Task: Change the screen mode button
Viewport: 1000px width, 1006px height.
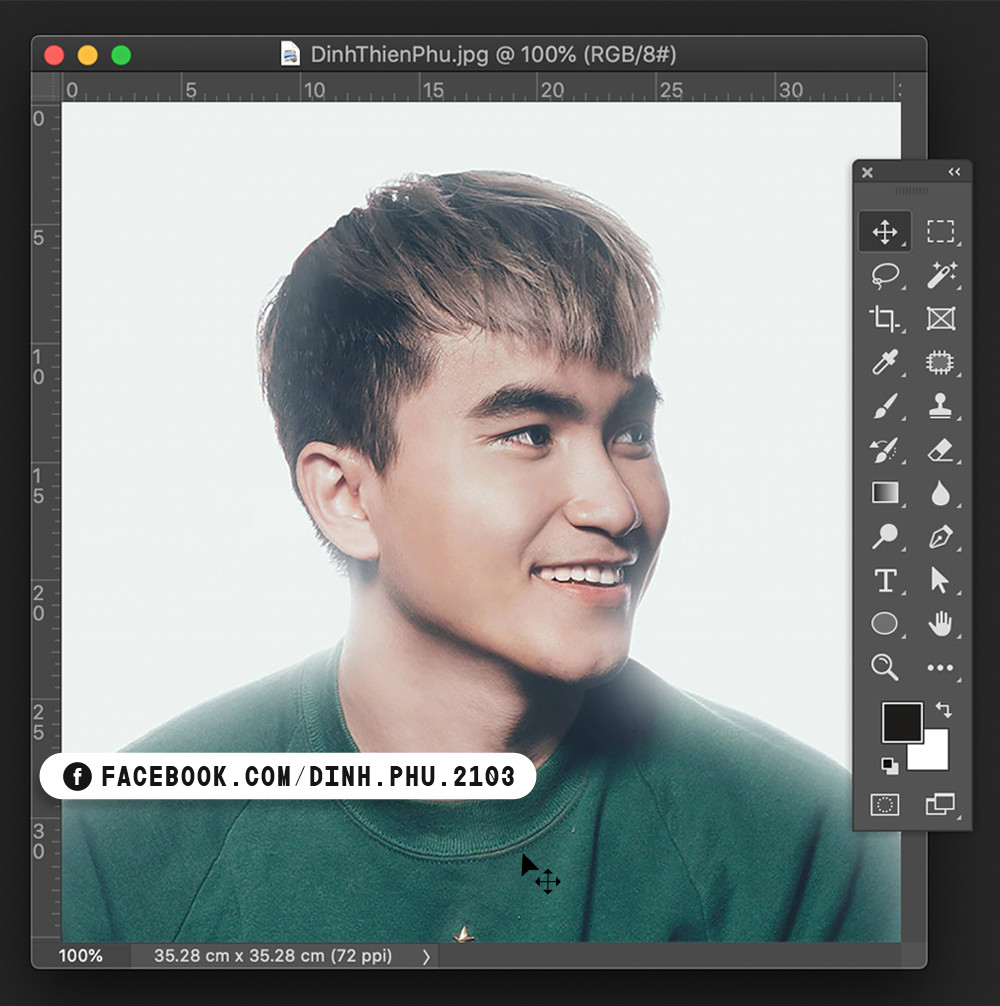Action: coord(940,804)
